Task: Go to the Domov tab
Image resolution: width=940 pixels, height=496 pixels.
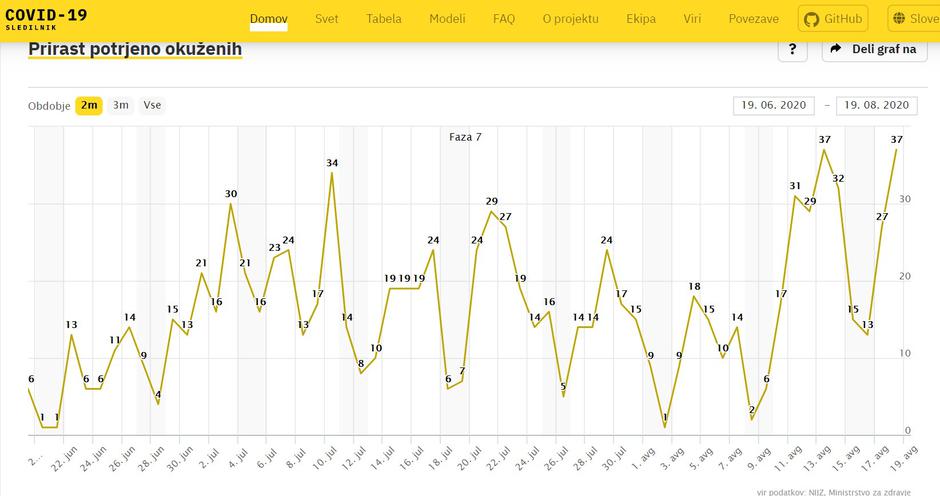Action: click(x=269, y=19)
